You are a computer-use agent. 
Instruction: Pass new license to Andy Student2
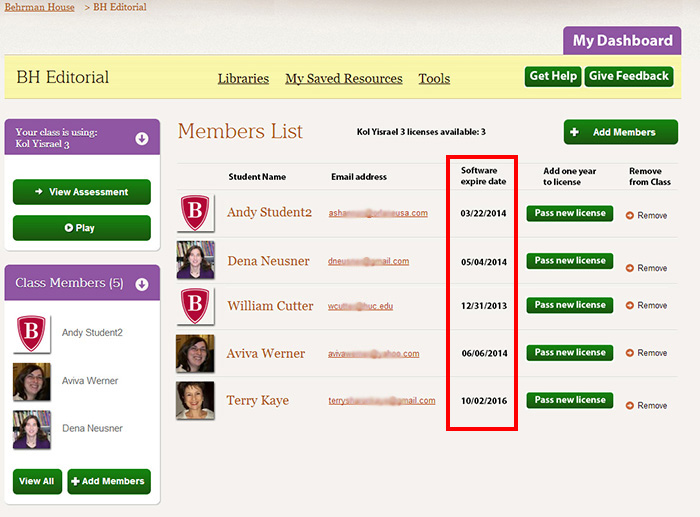click(x=570, y=213)
